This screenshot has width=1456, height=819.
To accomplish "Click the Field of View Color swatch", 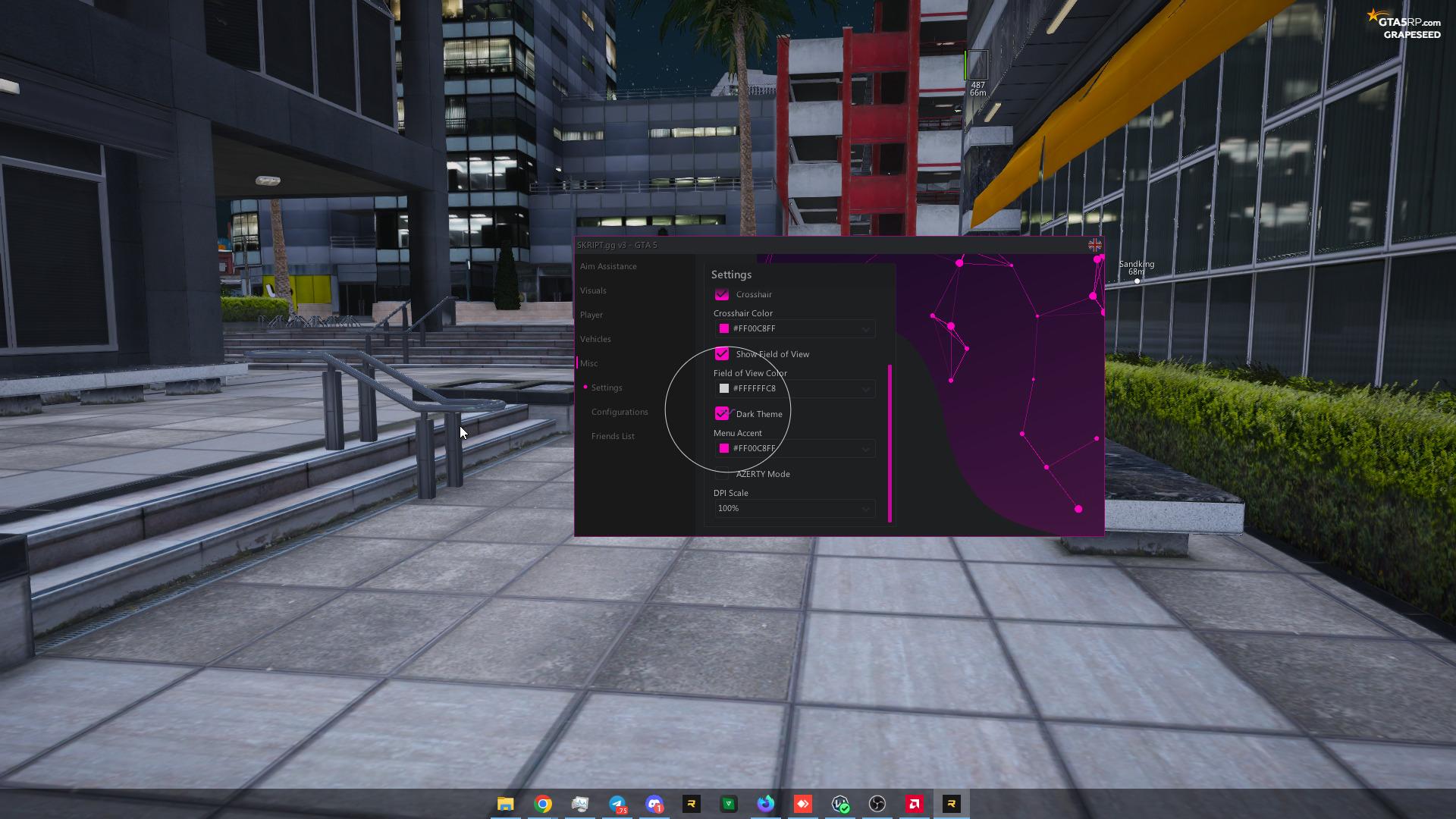I will (724, 389).
